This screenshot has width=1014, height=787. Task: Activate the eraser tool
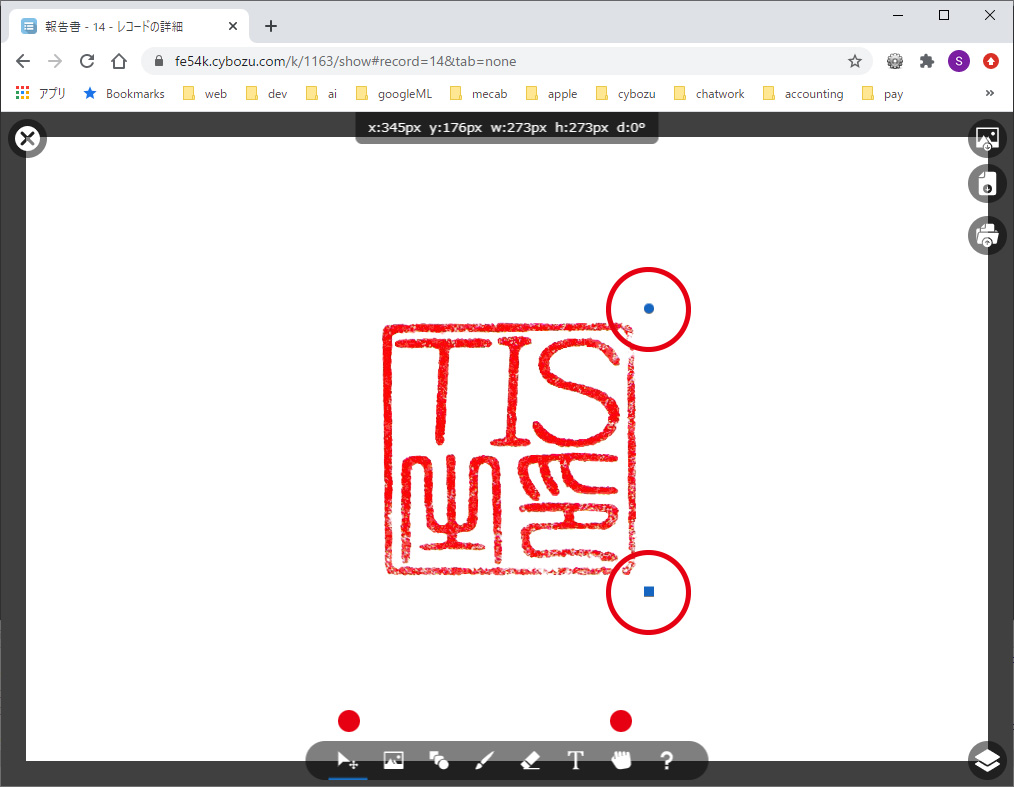click(x=531, y=761)
